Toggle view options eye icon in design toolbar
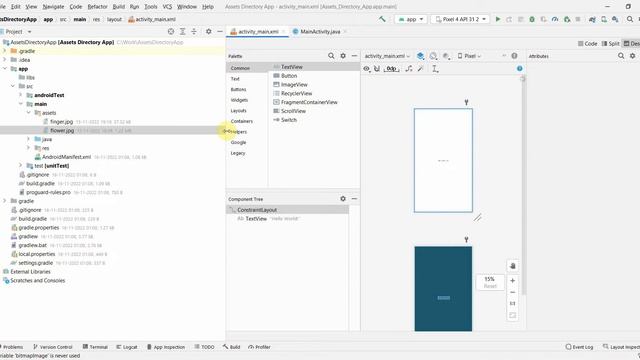Viewport: 640px width, 360px height. (367, 69)
